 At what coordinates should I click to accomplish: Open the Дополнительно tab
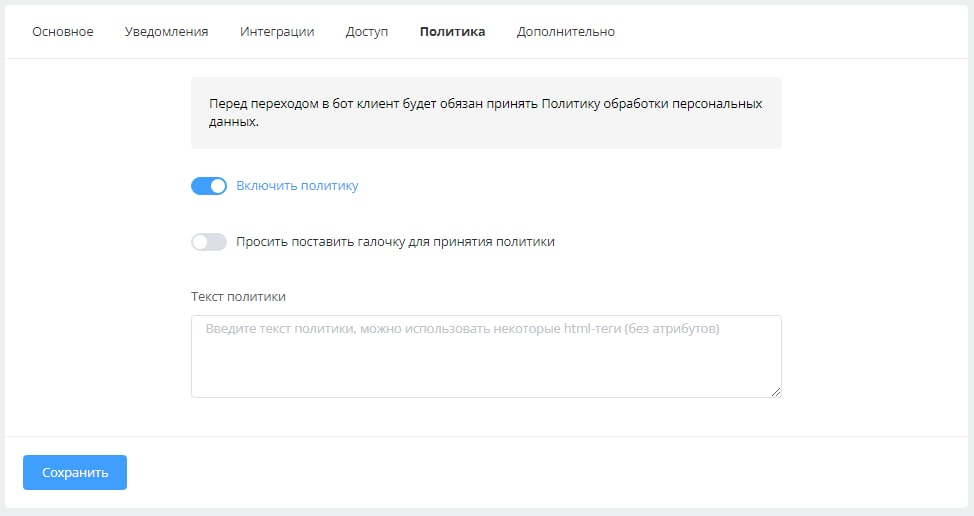pos(565,31)
